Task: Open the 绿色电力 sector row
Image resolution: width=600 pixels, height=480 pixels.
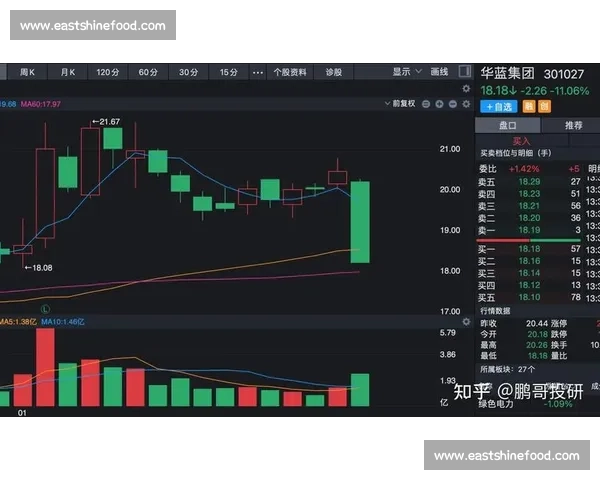Action: click(x=525, y=404)
